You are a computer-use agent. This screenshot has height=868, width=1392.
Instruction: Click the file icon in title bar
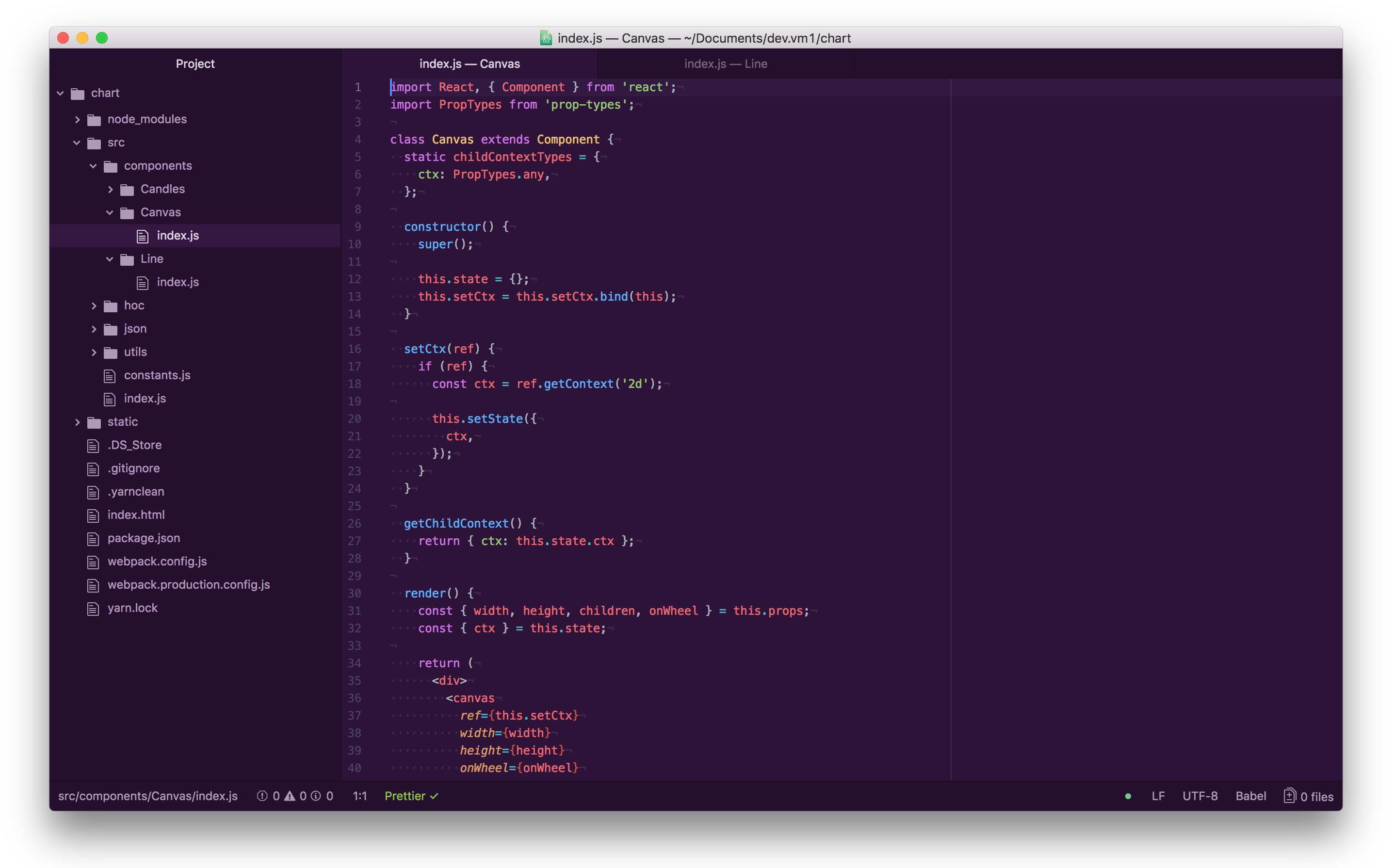click(546, 38)
